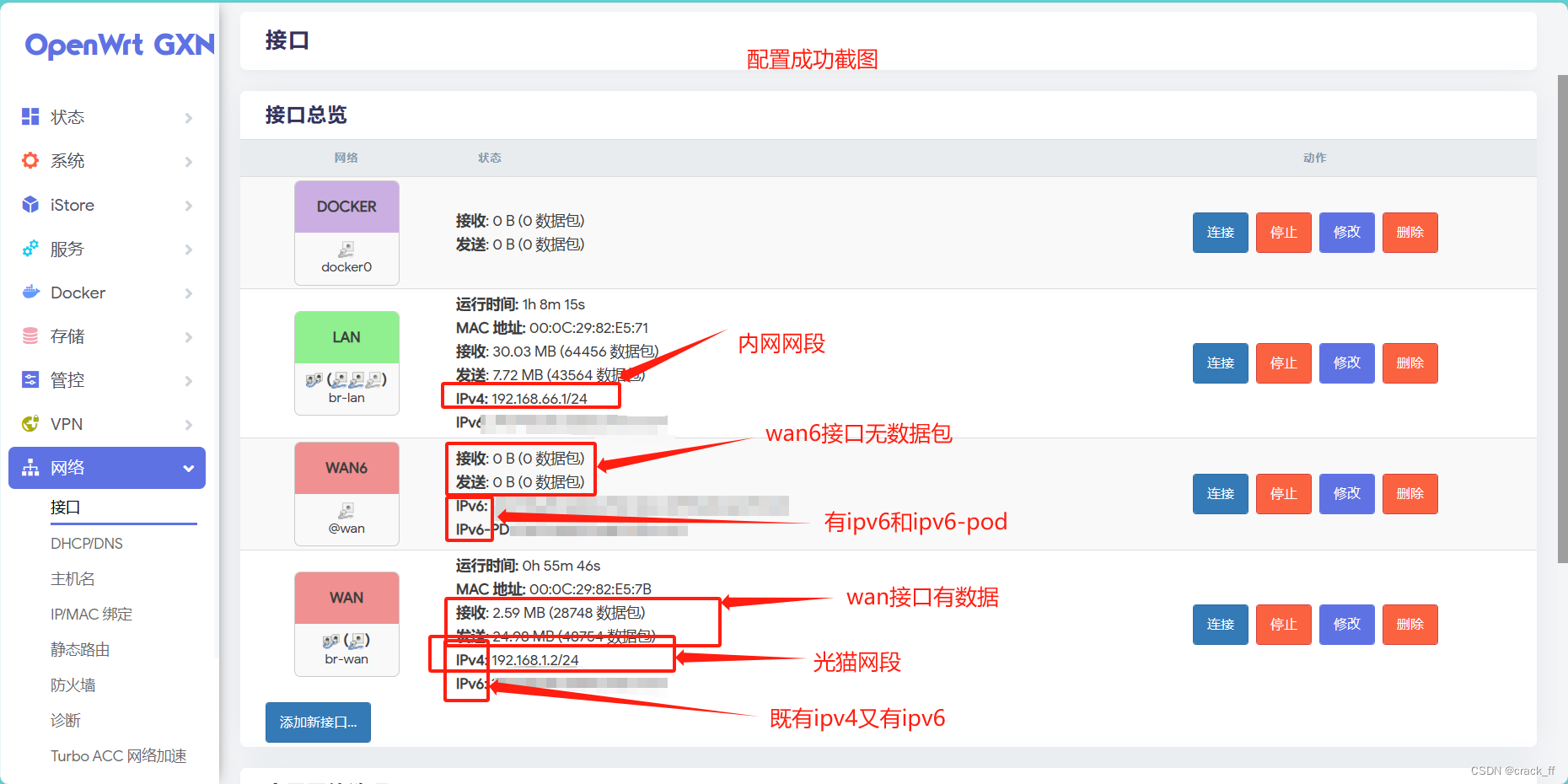Click 停止 on the WAN6 interface
1568x784 pixels.
coord(1283,493)
